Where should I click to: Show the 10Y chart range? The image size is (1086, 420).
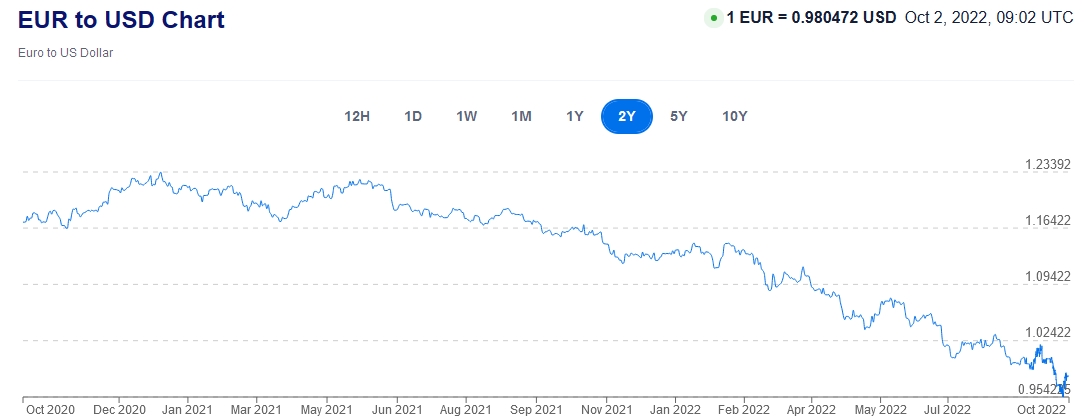[x=735, y=116]
